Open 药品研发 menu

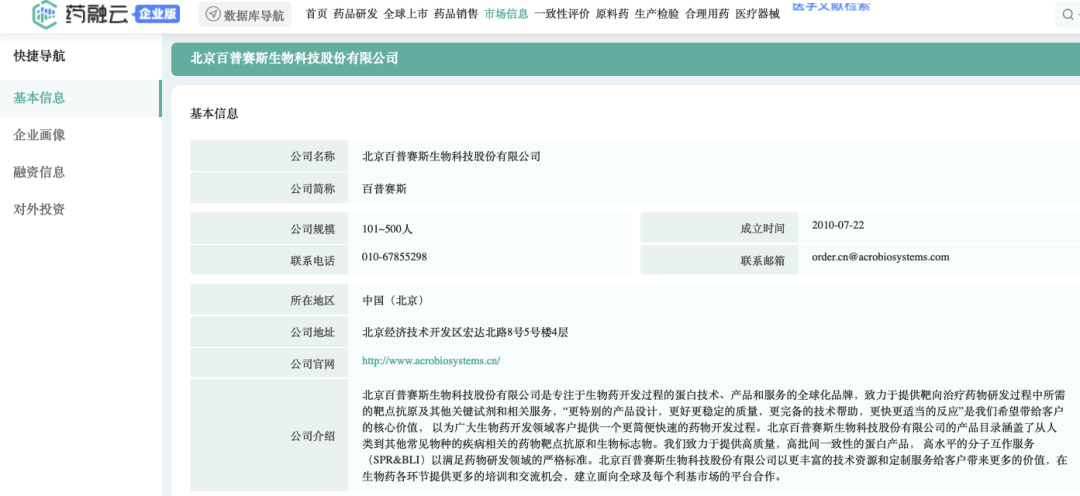[x=355, y=14]
